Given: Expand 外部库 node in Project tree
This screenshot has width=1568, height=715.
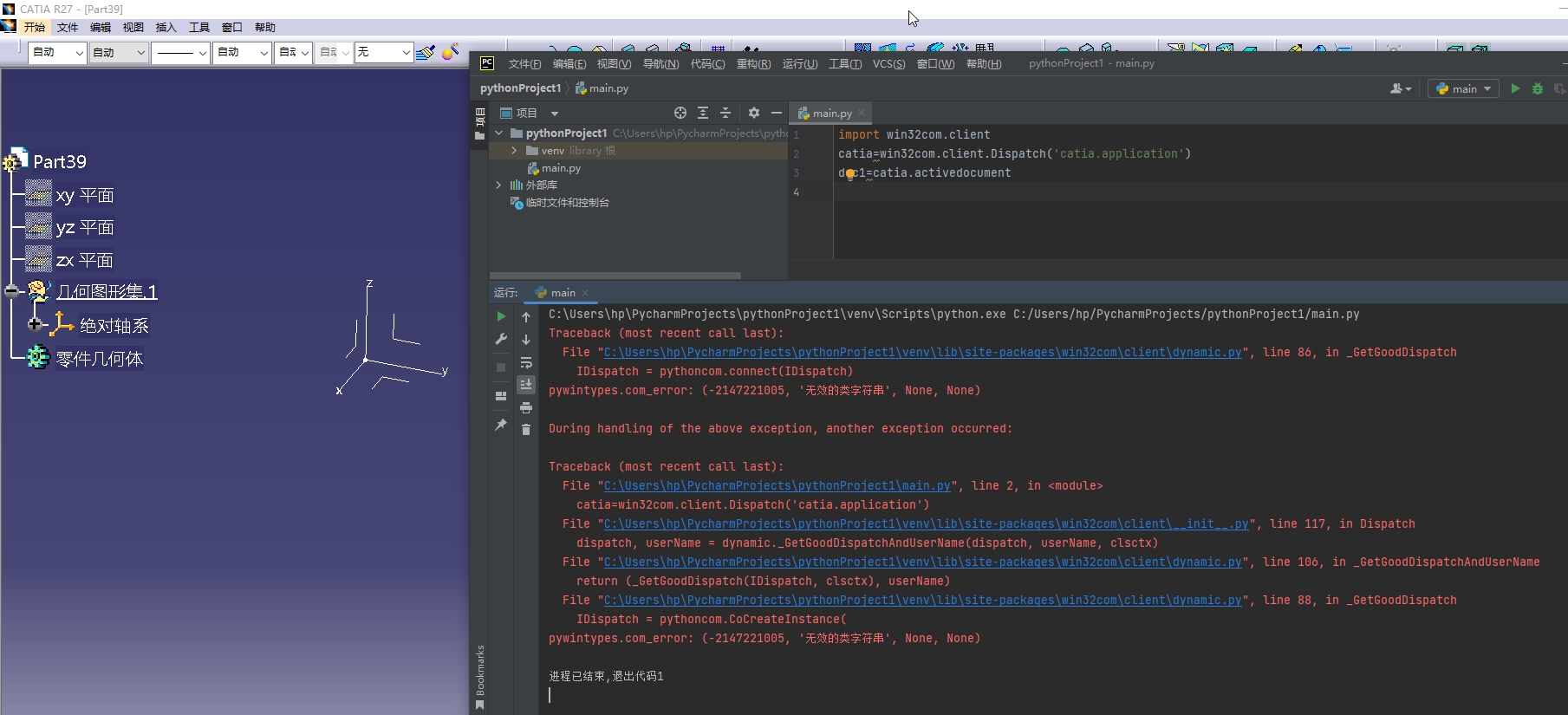Looking at the screenshot, I should pos(498,185).
